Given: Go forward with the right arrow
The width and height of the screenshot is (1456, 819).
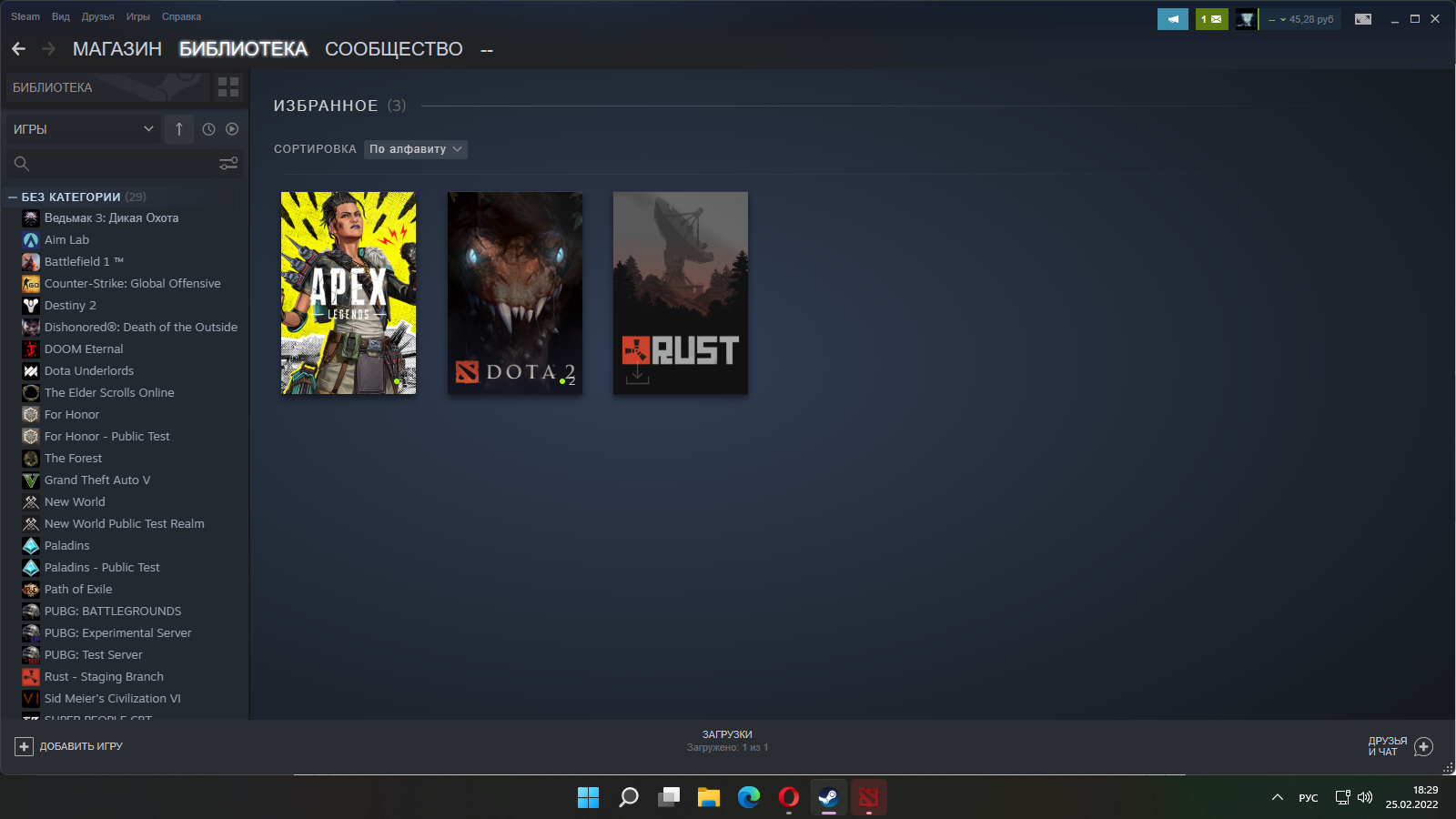Looking at the screenshot, I should [49, 49].
